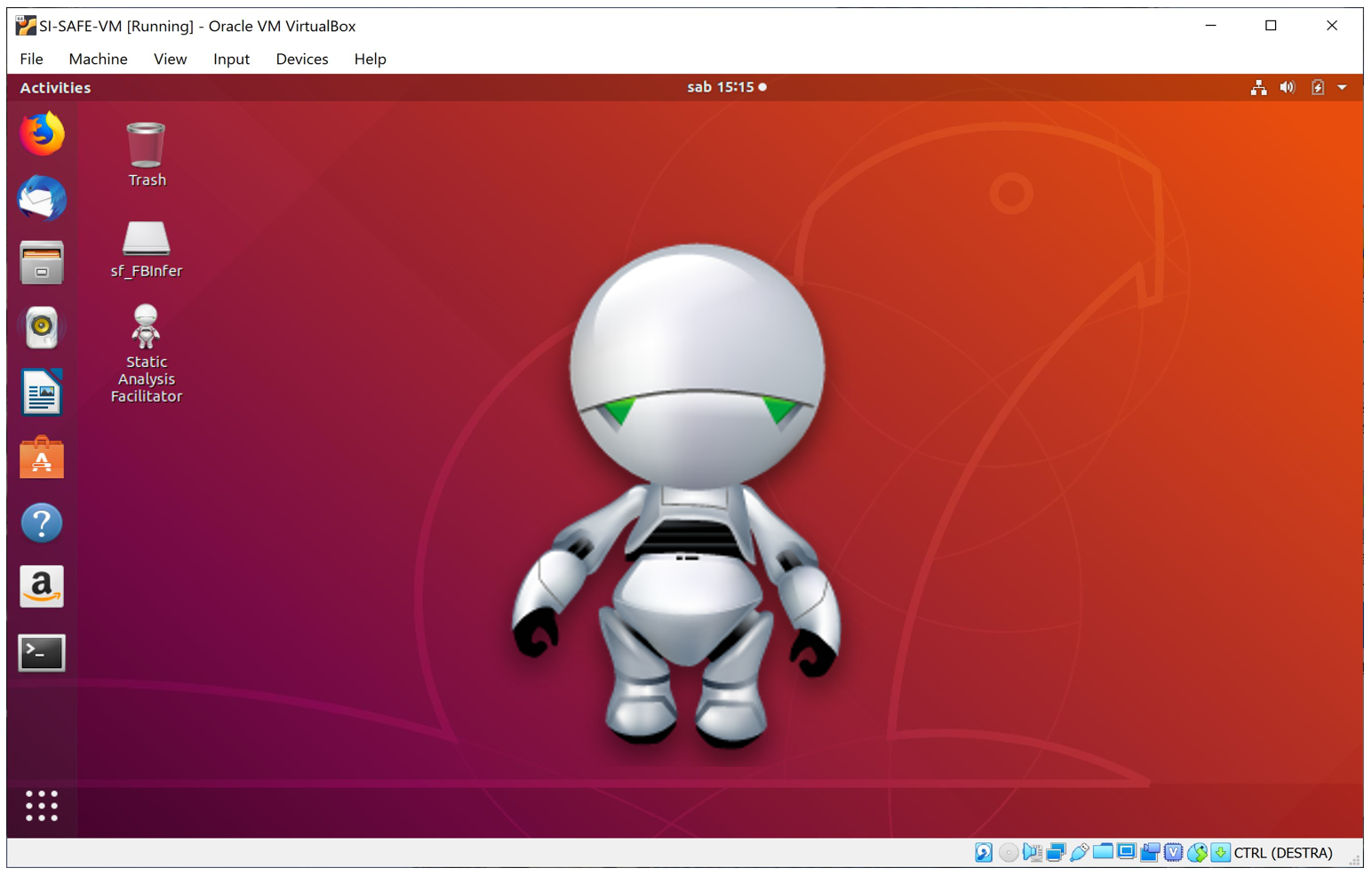
Task: Show Applications grid at dock bottom
Action: click(x=42, y=806)
